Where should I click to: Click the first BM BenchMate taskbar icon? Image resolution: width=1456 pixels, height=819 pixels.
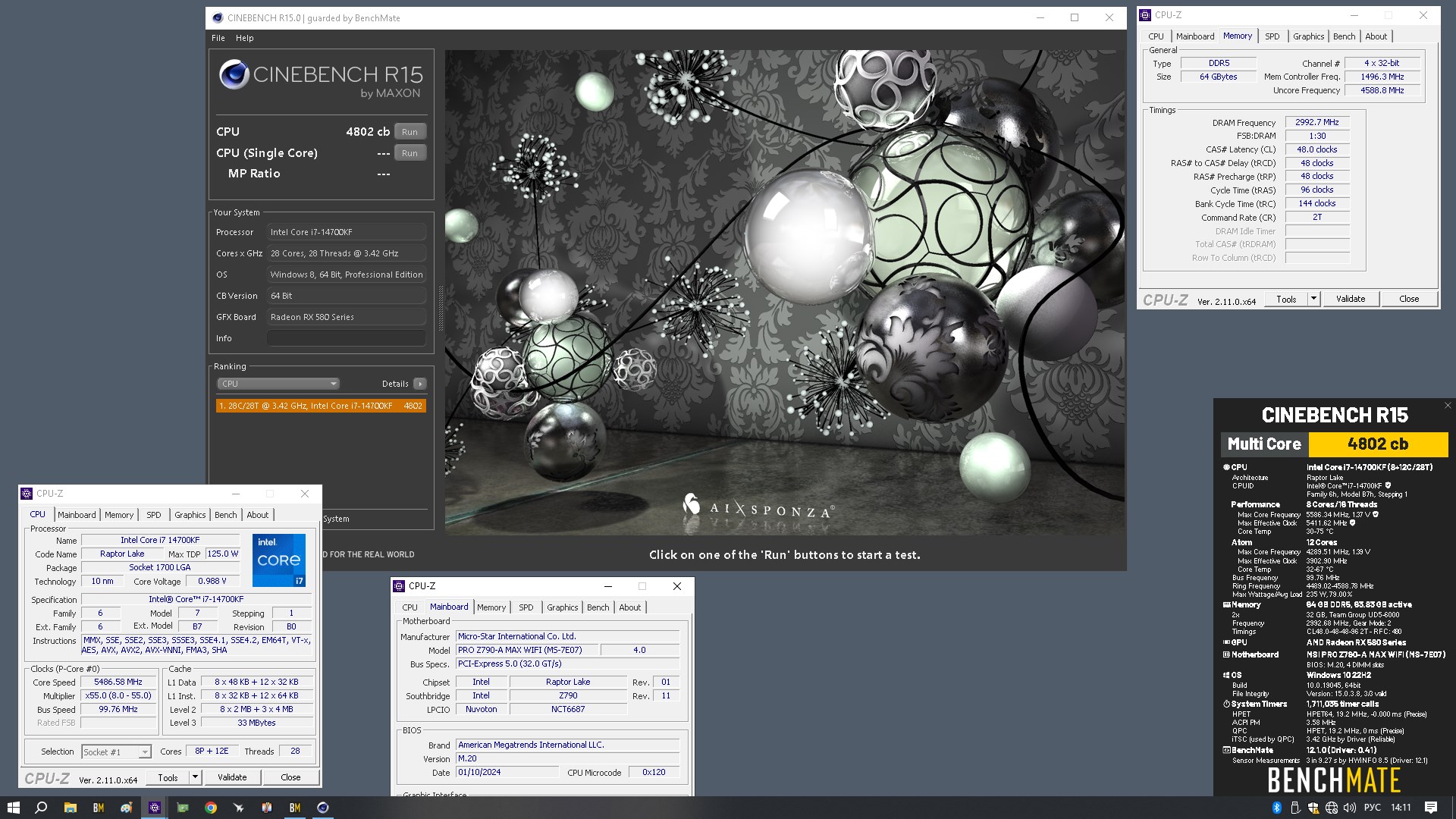click(99, 808)
